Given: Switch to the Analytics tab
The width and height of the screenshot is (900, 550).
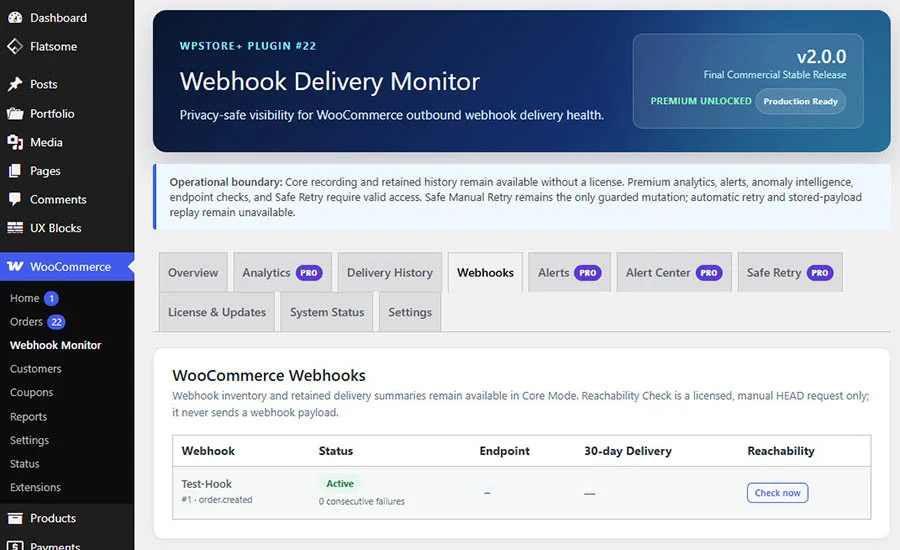Looking at the screenshot, I should [x=282, y=273].
